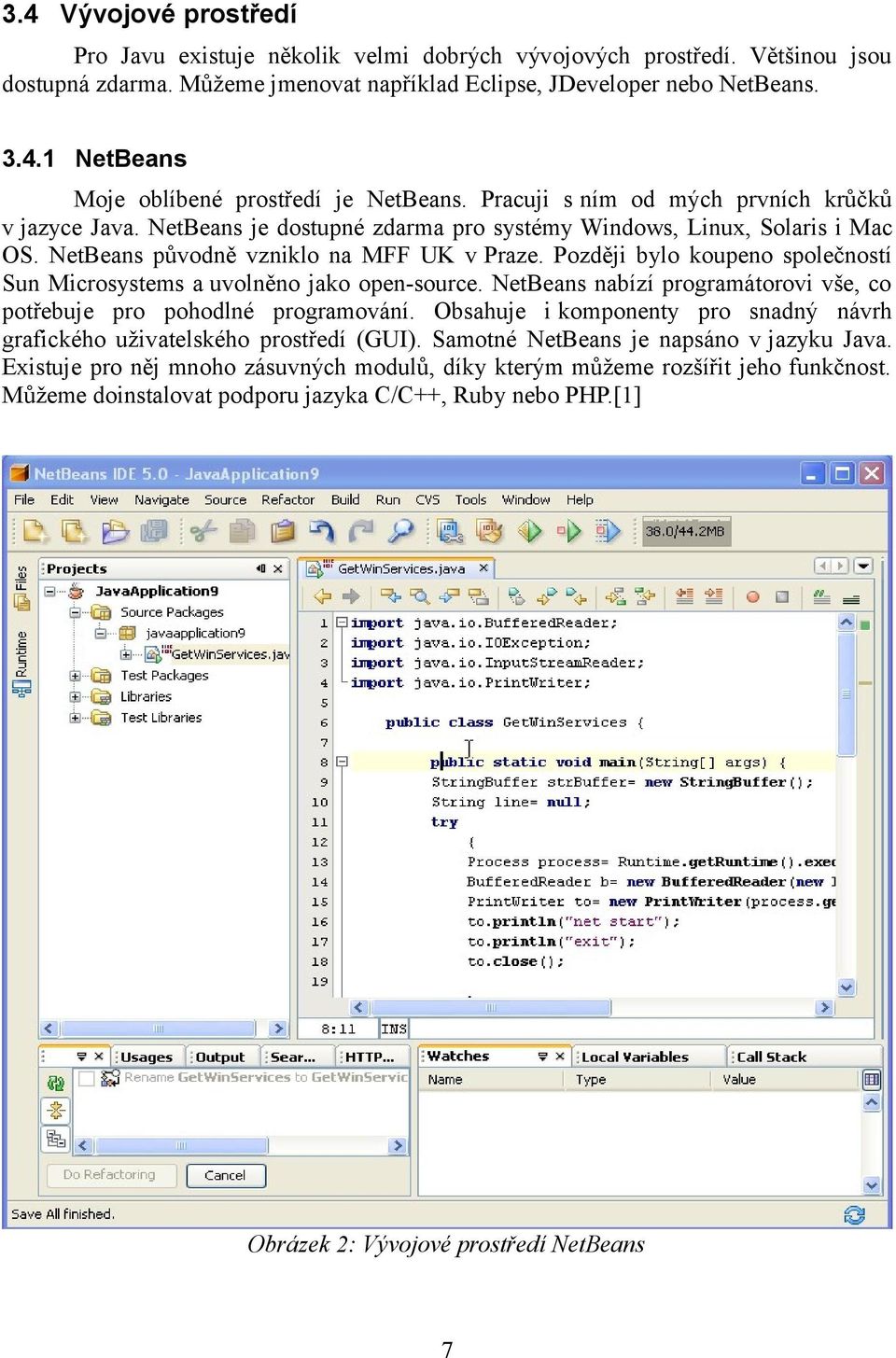Expand the Test Packages node
This screenshot has height=1358, width=896.
(75, 676)
